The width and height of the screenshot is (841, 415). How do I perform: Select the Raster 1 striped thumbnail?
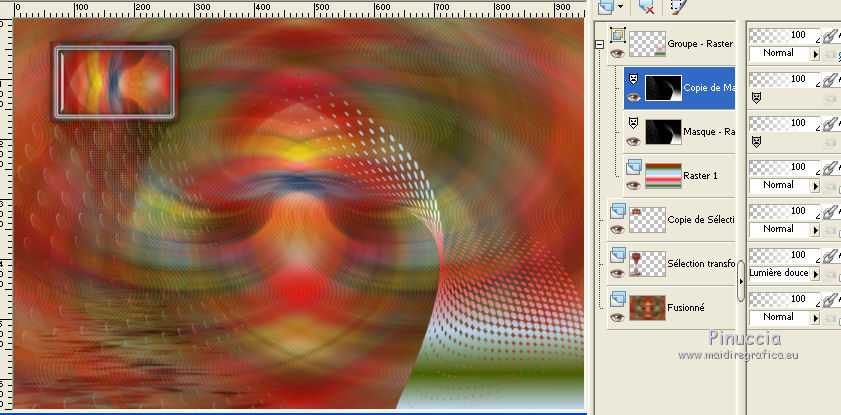point(663,176)
